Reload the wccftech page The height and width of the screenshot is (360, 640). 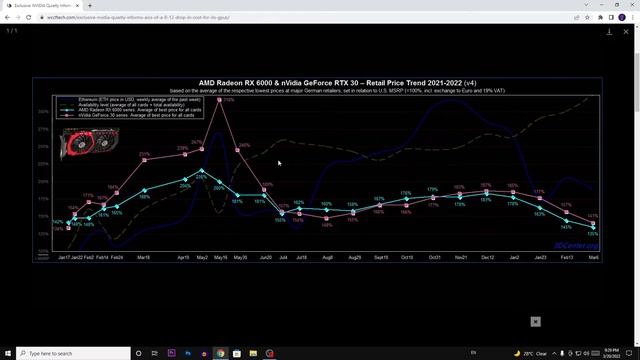[29, 18]
